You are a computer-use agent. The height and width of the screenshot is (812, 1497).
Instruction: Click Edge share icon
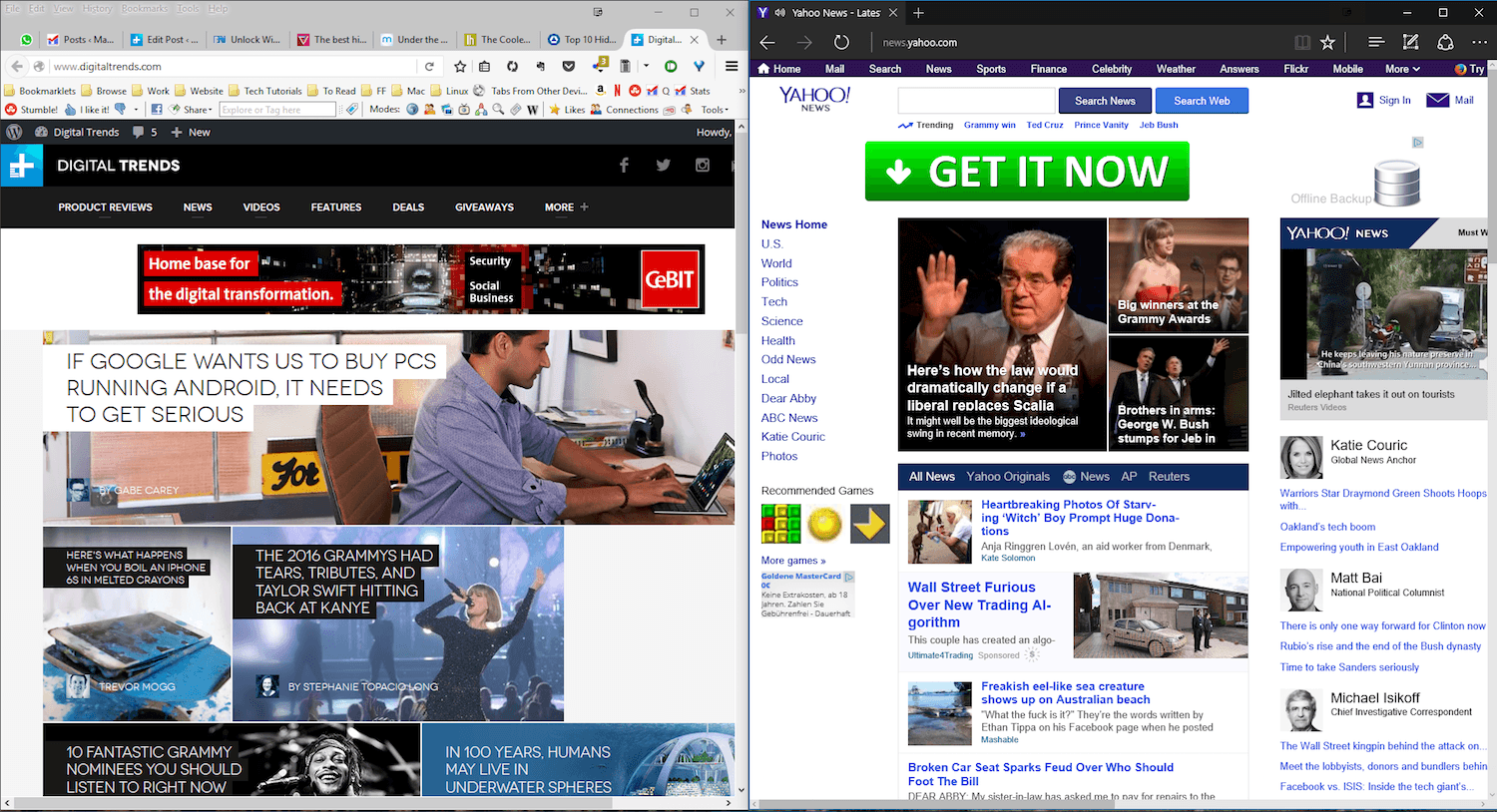[x=1445, y=42]
